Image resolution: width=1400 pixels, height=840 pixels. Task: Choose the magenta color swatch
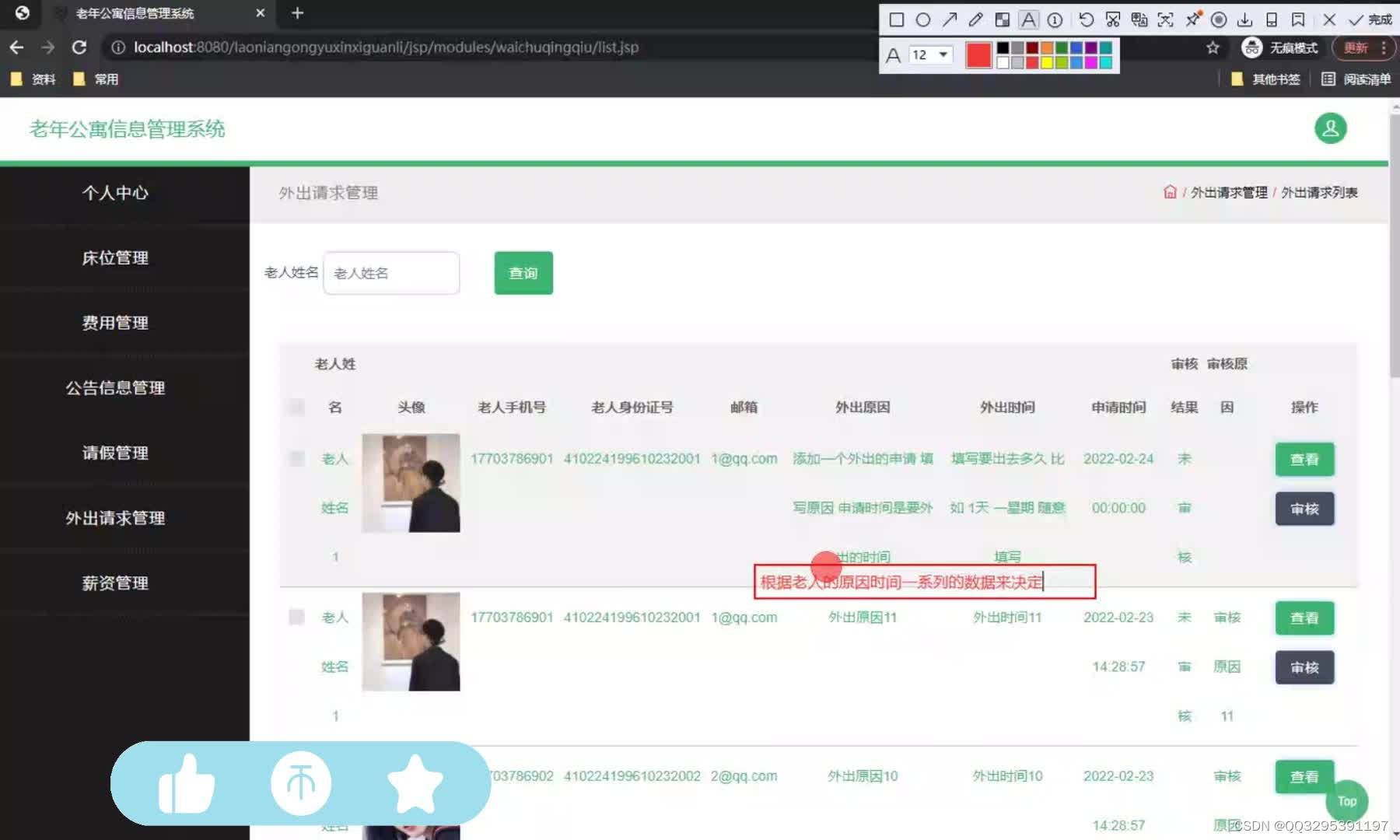[1091, 62]
